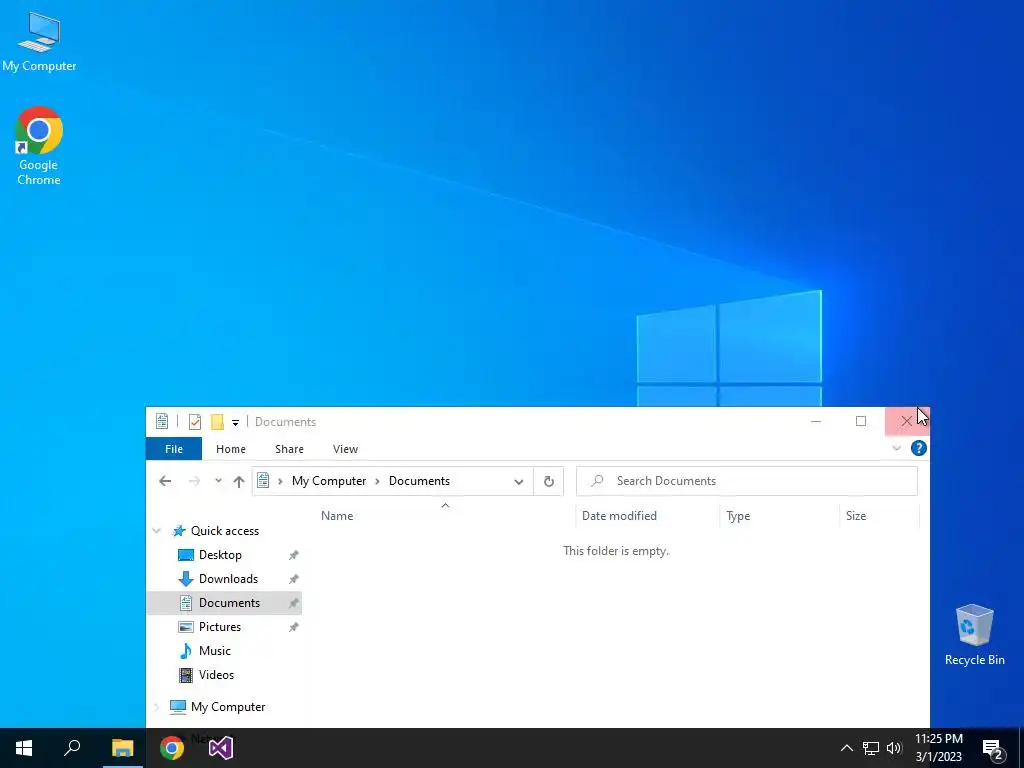Open the Action Center notifications icon

[993, 749]
